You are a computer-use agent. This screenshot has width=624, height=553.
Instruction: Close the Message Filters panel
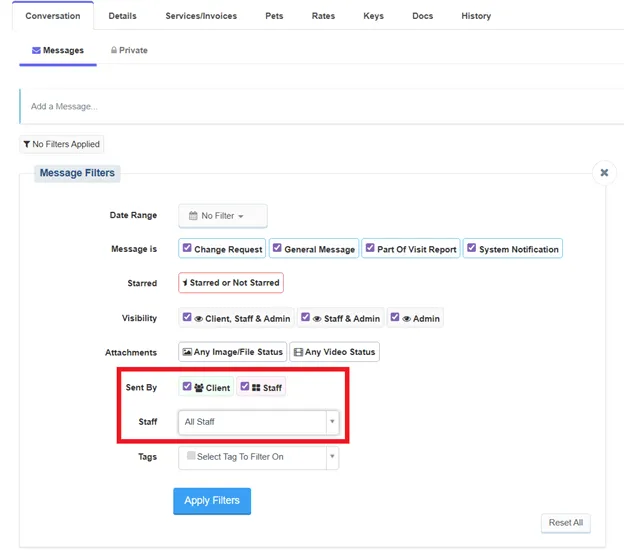[604, 173]
